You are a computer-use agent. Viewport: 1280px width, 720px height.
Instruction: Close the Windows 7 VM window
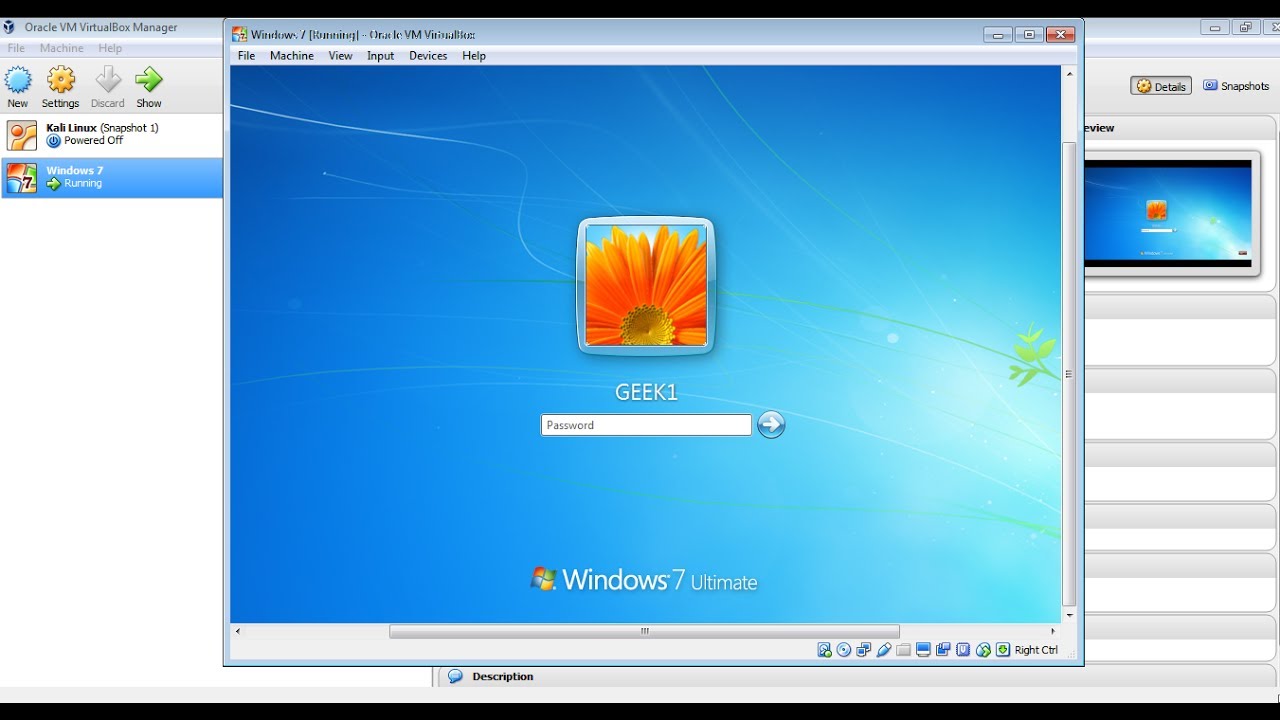point(1060,35)
